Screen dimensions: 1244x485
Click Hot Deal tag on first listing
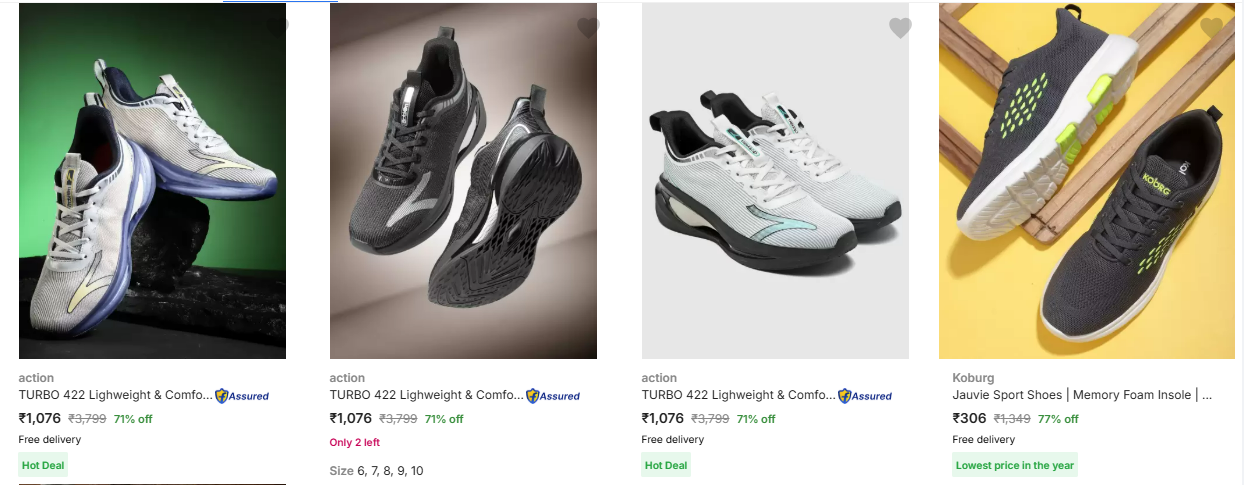coord(43,465)
